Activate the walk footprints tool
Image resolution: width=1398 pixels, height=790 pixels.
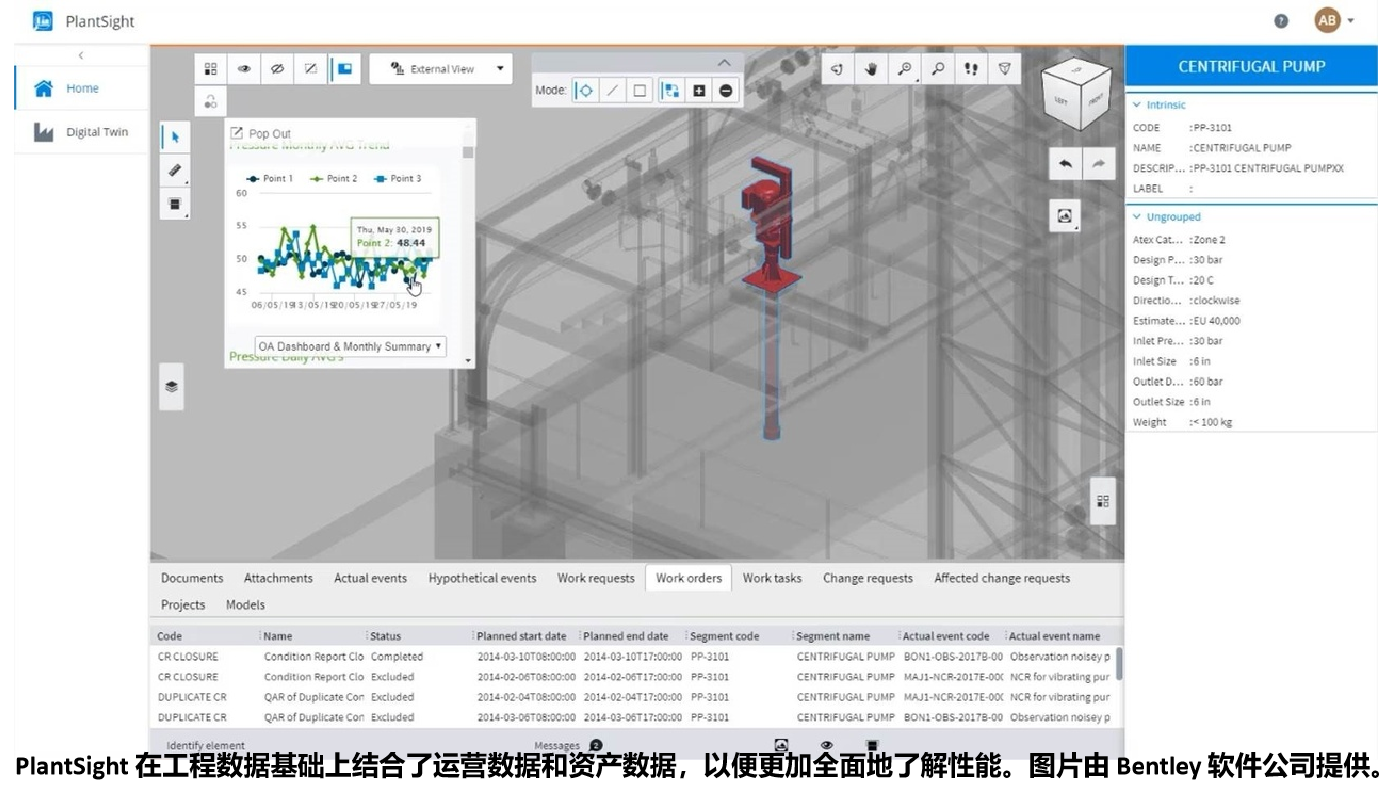click(971, 69)
